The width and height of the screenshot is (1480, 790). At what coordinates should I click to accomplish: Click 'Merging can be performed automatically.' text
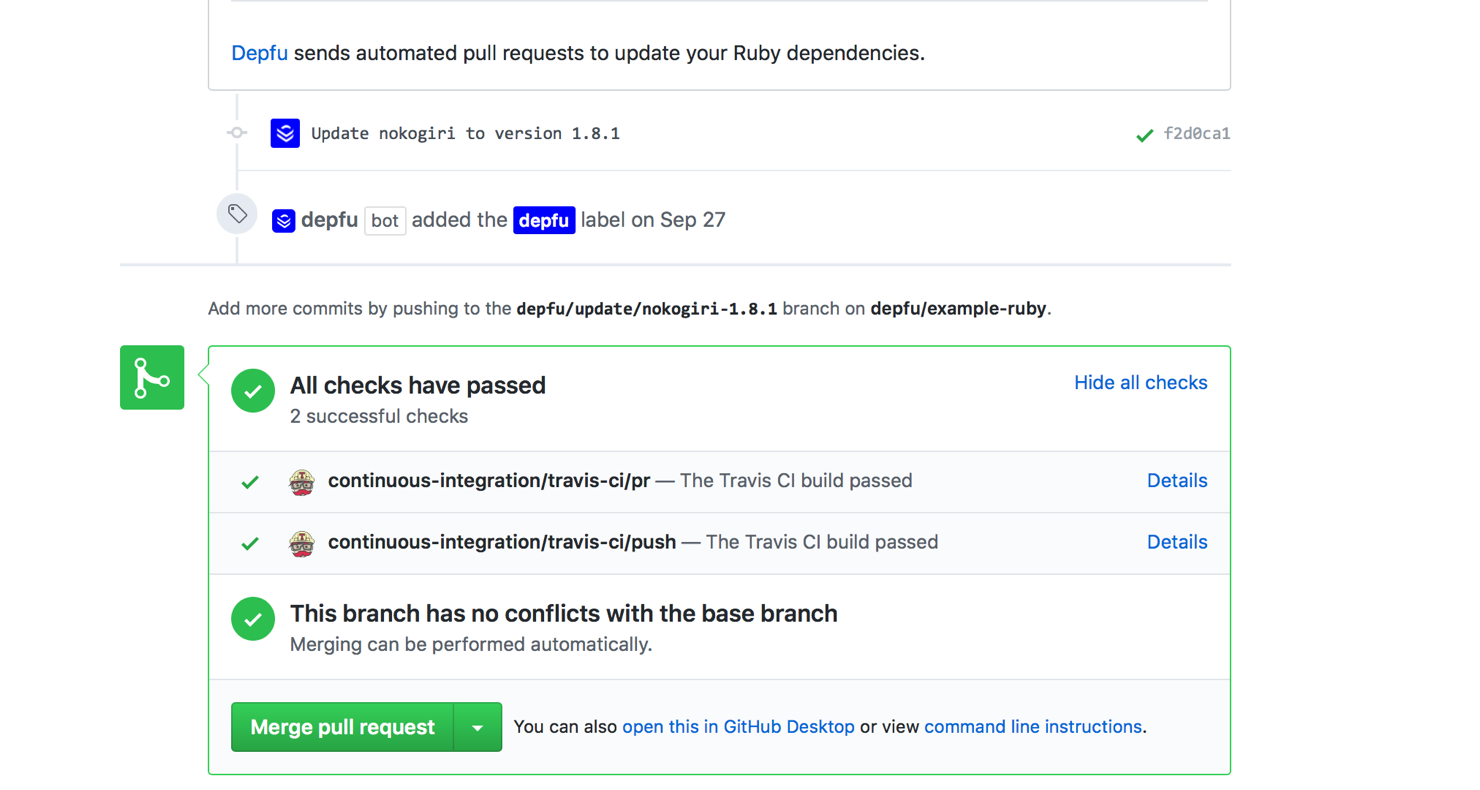[471, 644]
